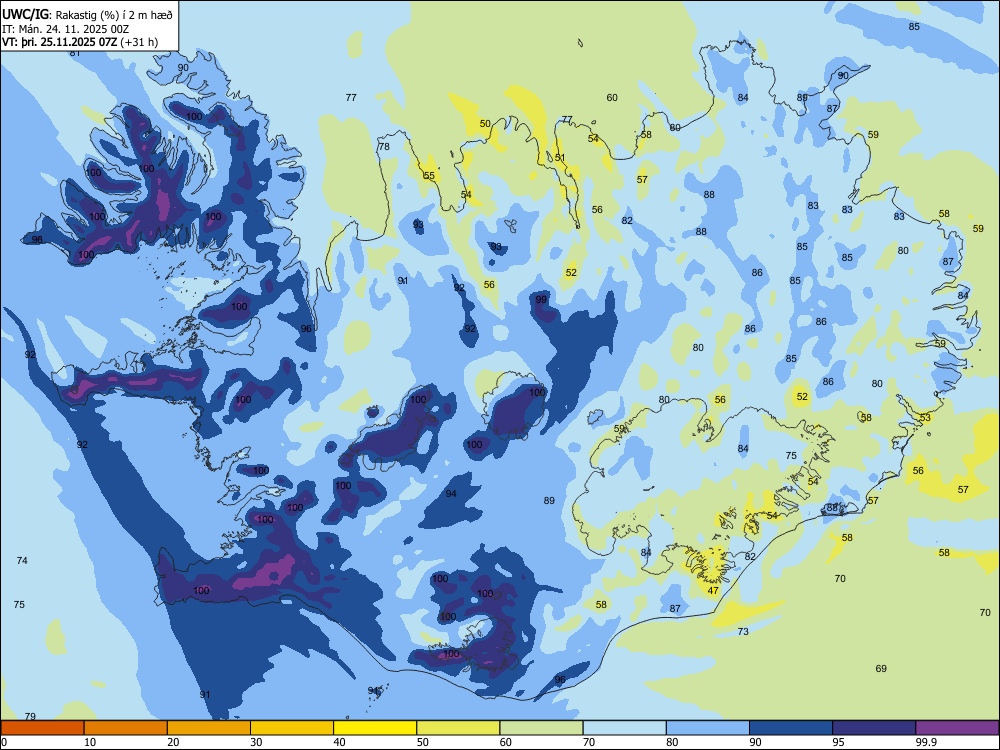Click the title text 'Rakastig (%) í 2 m hæð'
1000x750 pixels.
coord(114,15)
